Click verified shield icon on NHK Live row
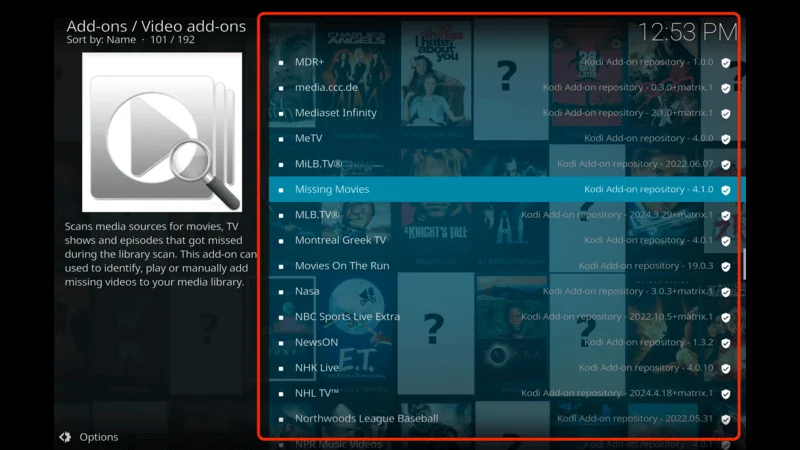Screen dimensions: 800x450 (726, 369)
